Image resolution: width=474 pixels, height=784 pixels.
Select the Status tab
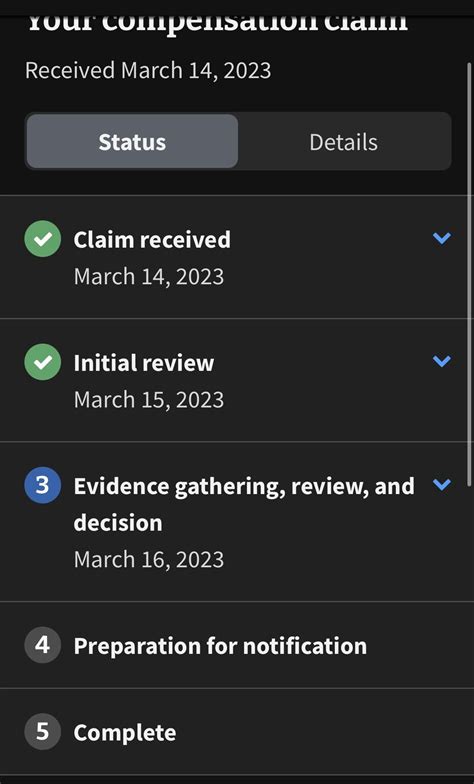pyautogui.click(x=132, y=142)
